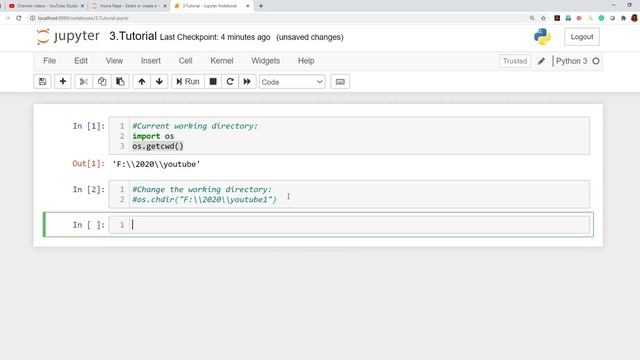The width and height of the screenshot is (640, 360).
Task: Open the browser zoom magnifier icon
Action: [x=532, y=18]
